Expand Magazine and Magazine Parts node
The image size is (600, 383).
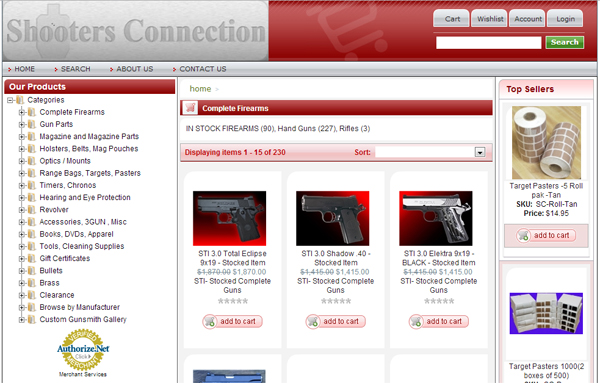pos(22,137)
